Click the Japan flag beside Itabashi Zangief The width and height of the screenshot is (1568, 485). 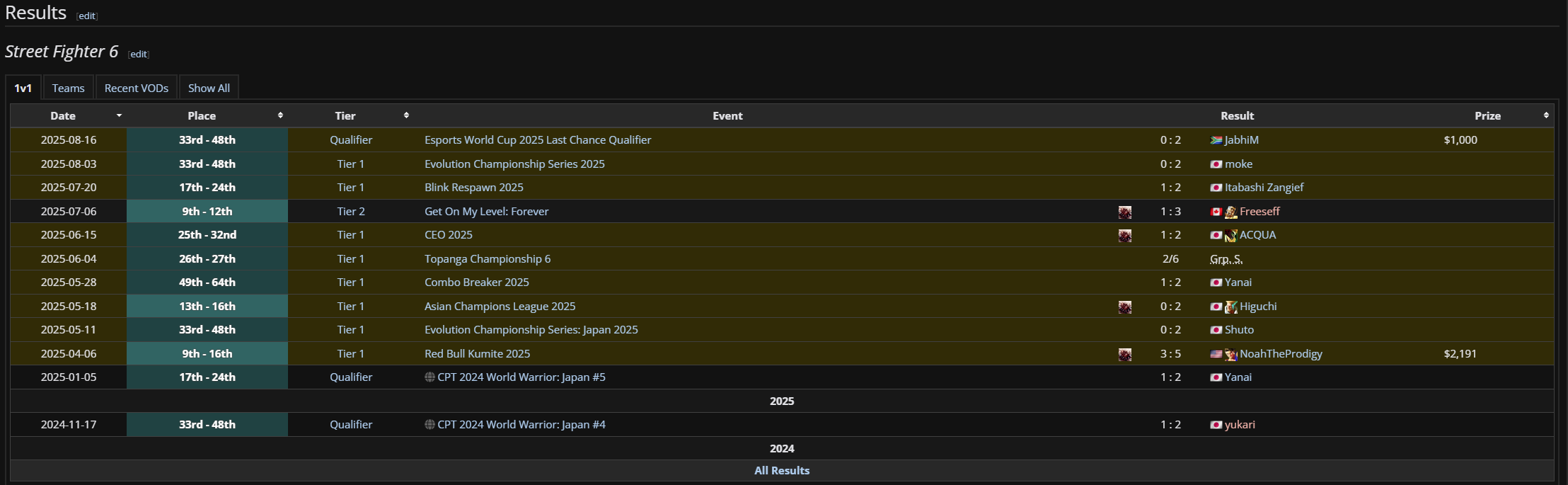pos(1216,188)
